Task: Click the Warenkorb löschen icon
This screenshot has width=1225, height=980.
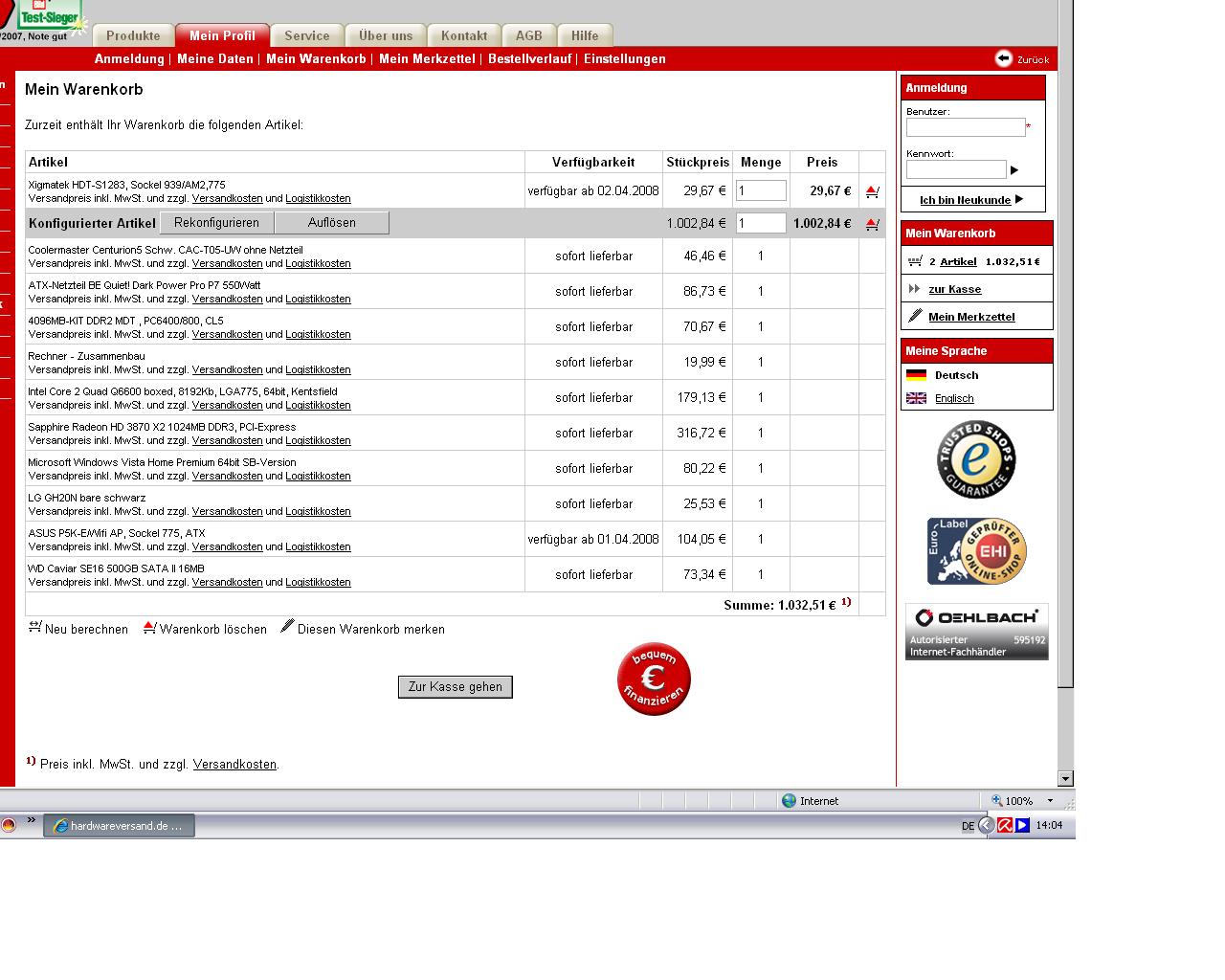Action: click(149, 627)
